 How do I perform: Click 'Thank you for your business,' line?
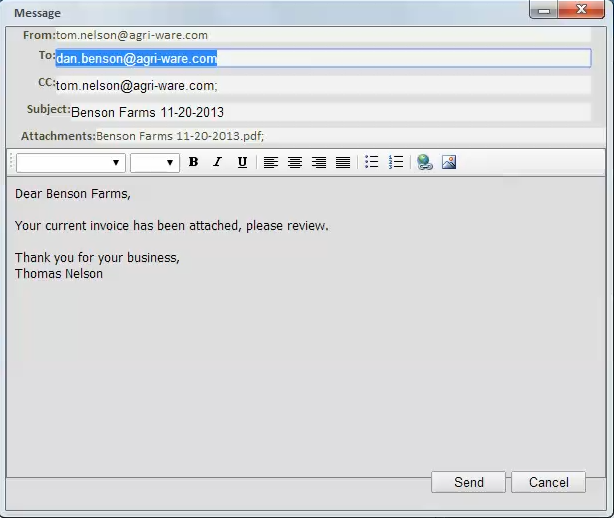point(97,258)
